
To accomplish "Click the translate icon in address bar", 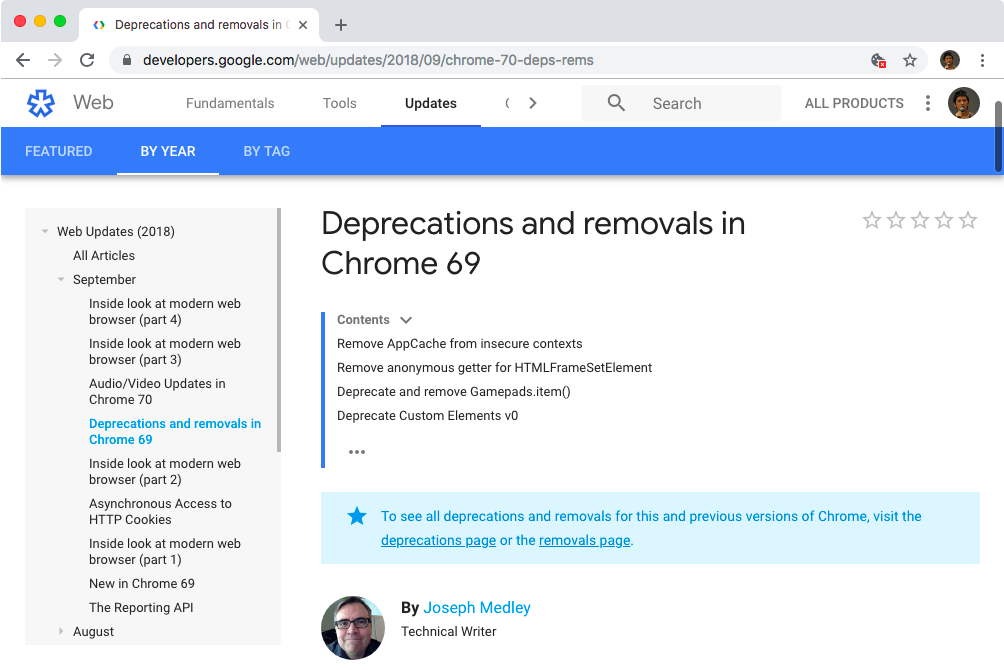I will 877,60.
